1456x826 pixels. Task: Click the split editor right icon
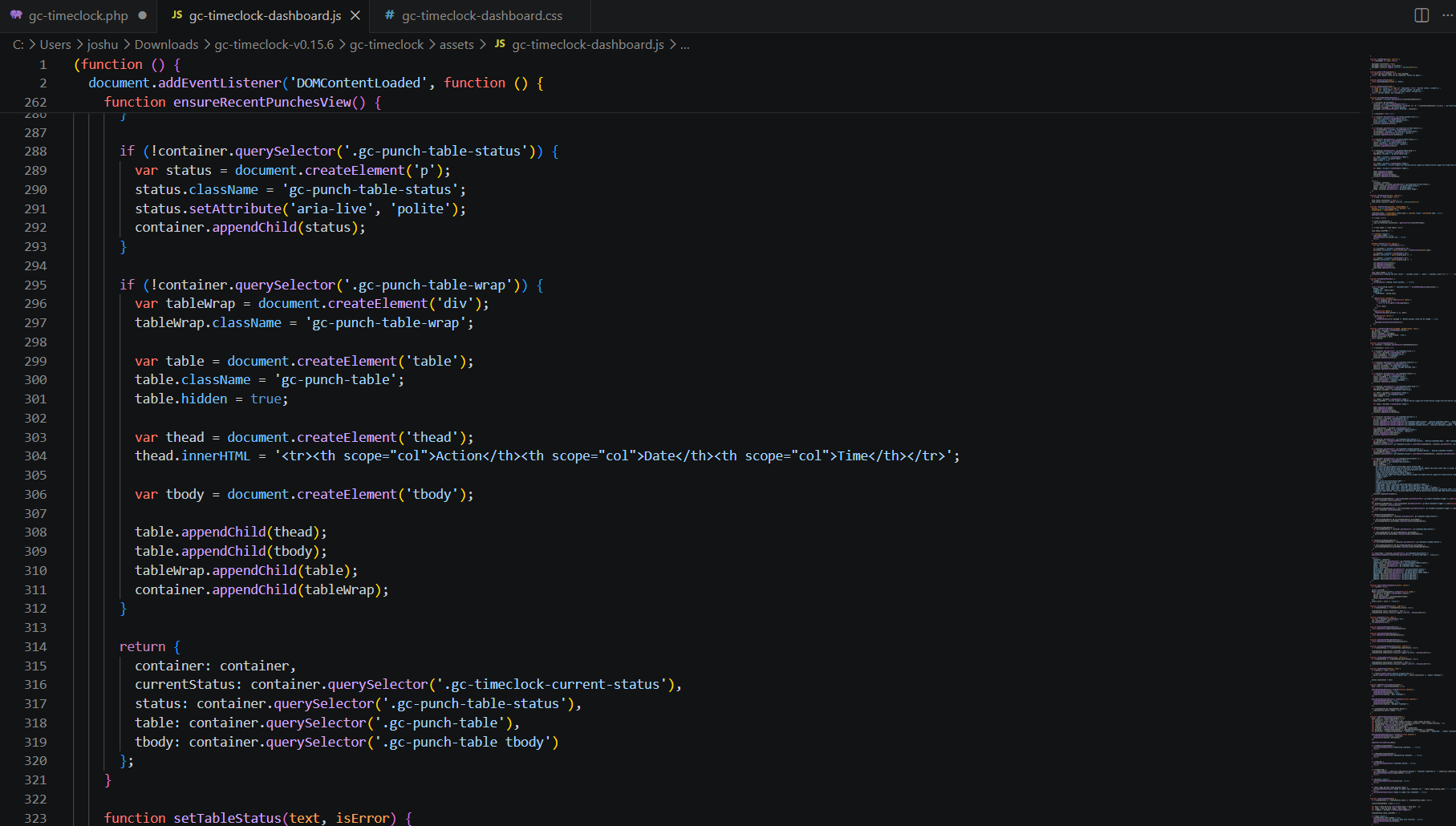click(x=1422, y=15)
